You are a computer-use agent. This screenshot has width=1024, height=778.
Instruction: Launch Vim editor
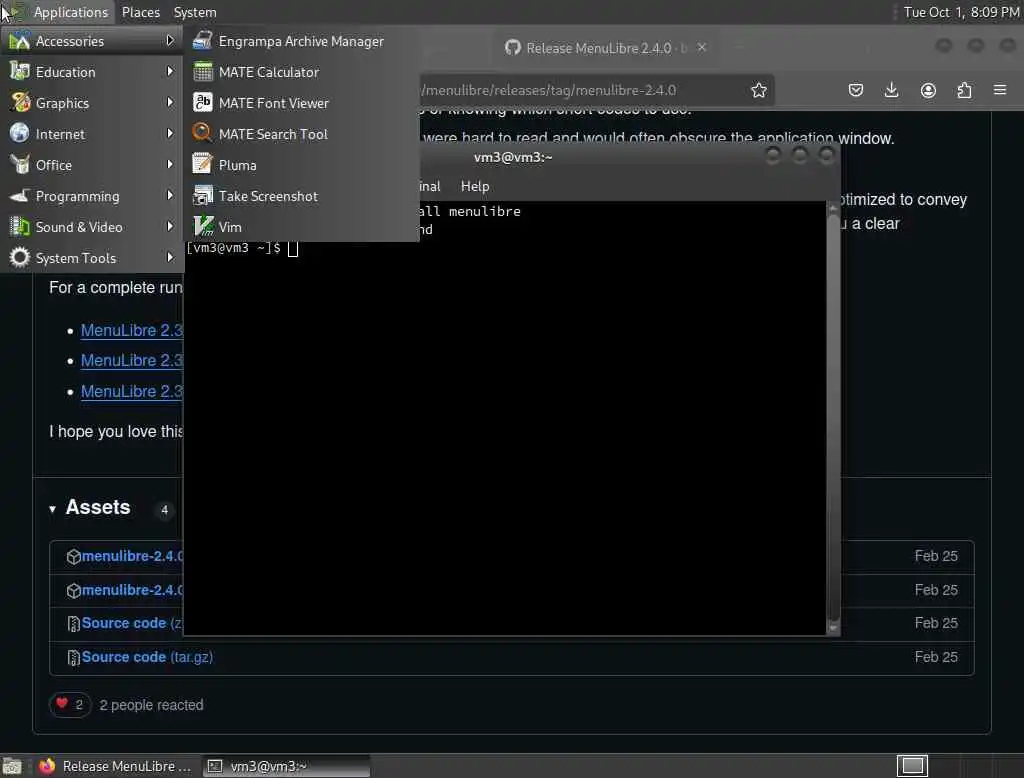301,227
